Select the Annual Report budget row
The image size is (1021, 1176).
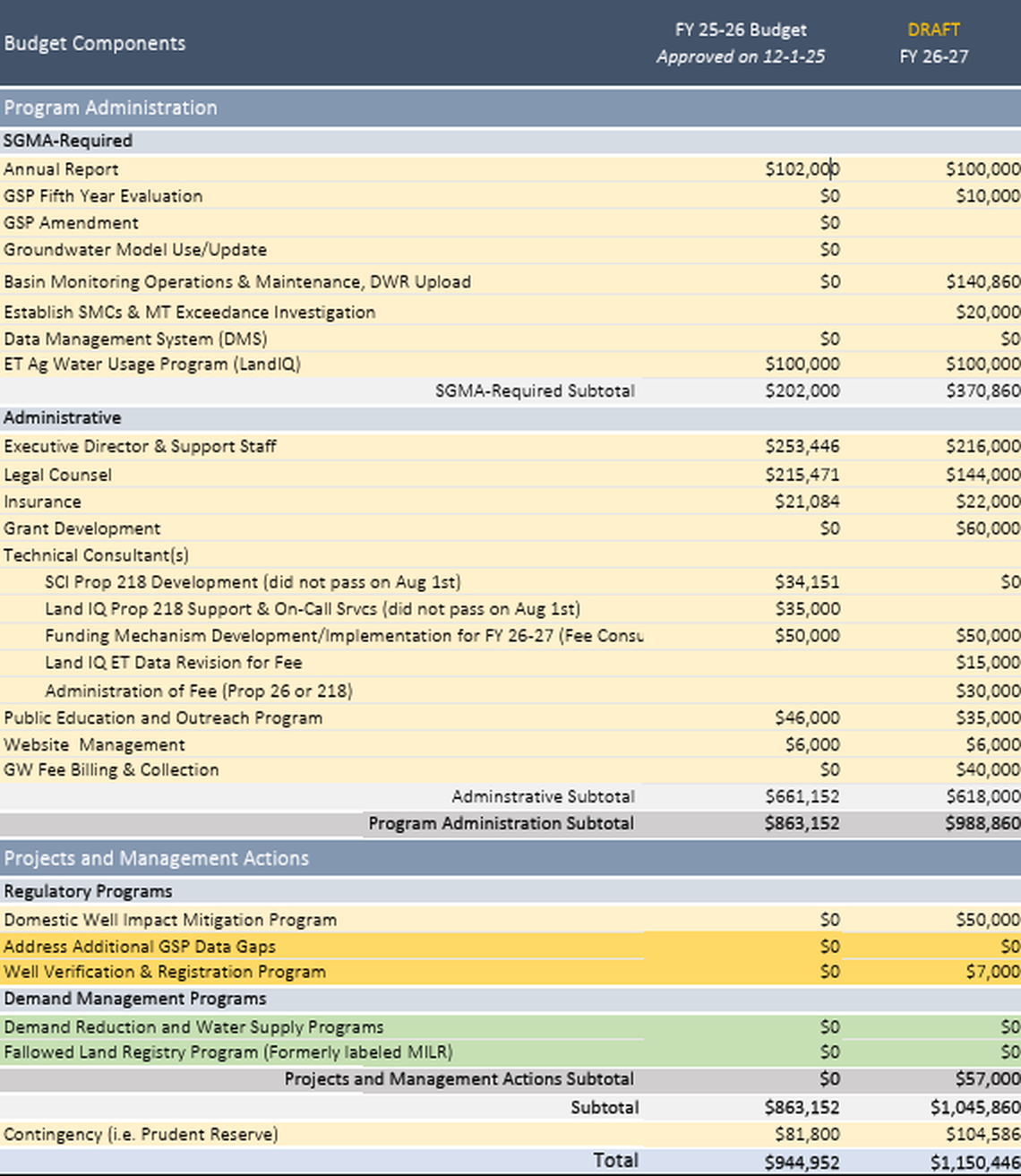[x=60, y=168]
